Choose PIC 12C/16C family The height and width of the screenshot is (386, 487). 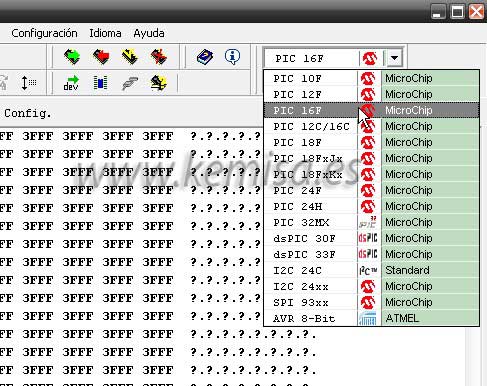[371, 126]
